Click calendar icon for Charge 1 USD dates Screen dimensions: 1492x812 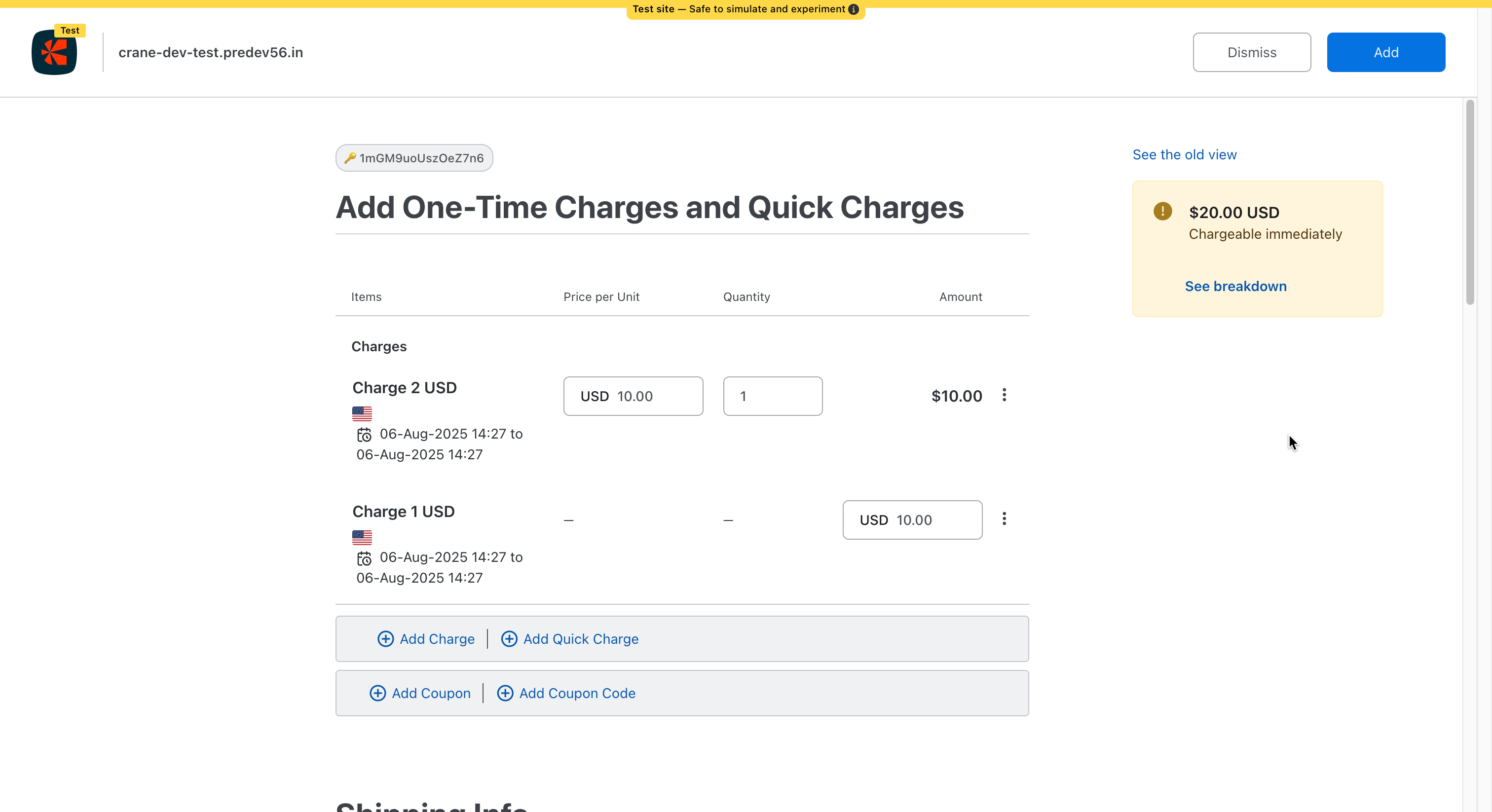[364, 558]
